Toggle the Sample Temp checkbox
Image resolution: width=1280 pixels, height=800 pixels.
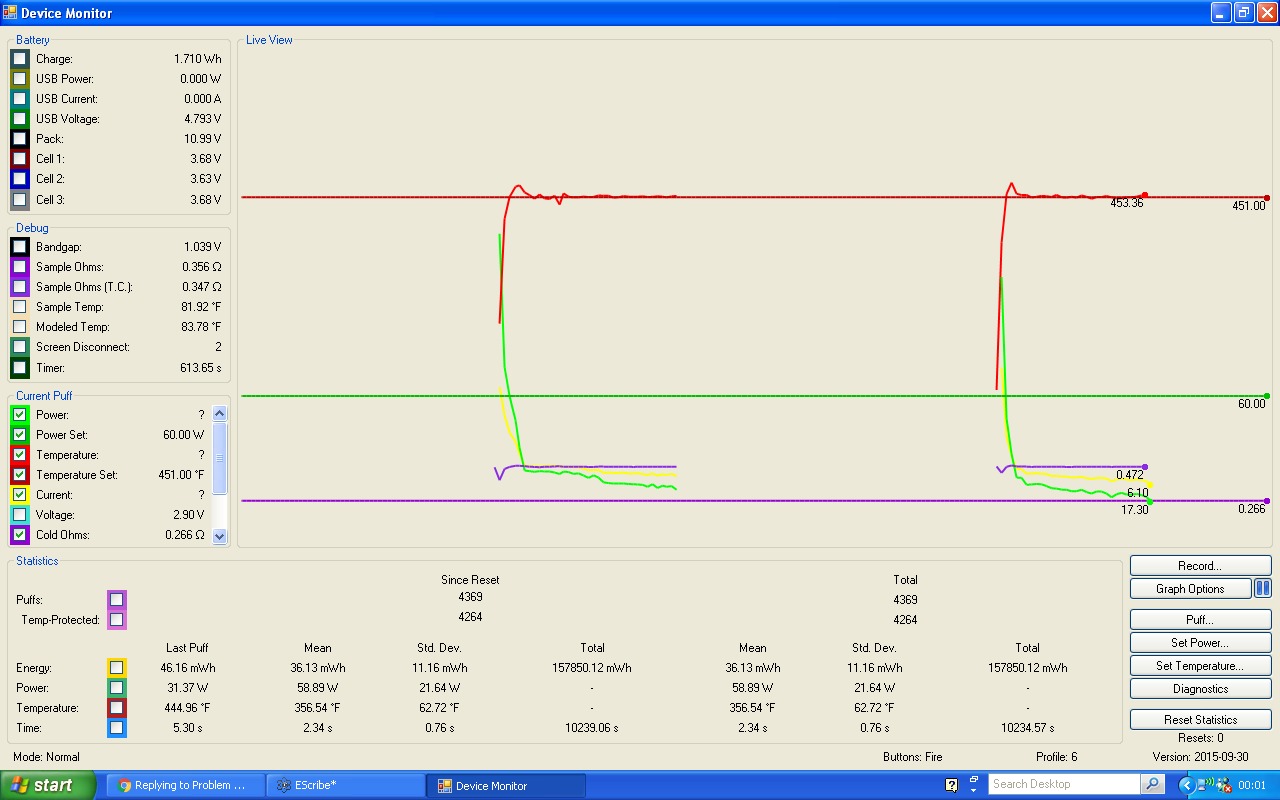pyautogui.click(x=20, y=307)
